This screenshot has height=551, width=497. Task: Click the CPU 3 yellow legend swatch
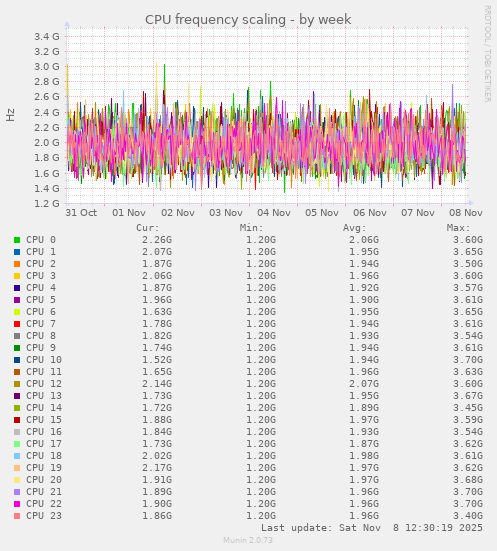click(17, 276)
